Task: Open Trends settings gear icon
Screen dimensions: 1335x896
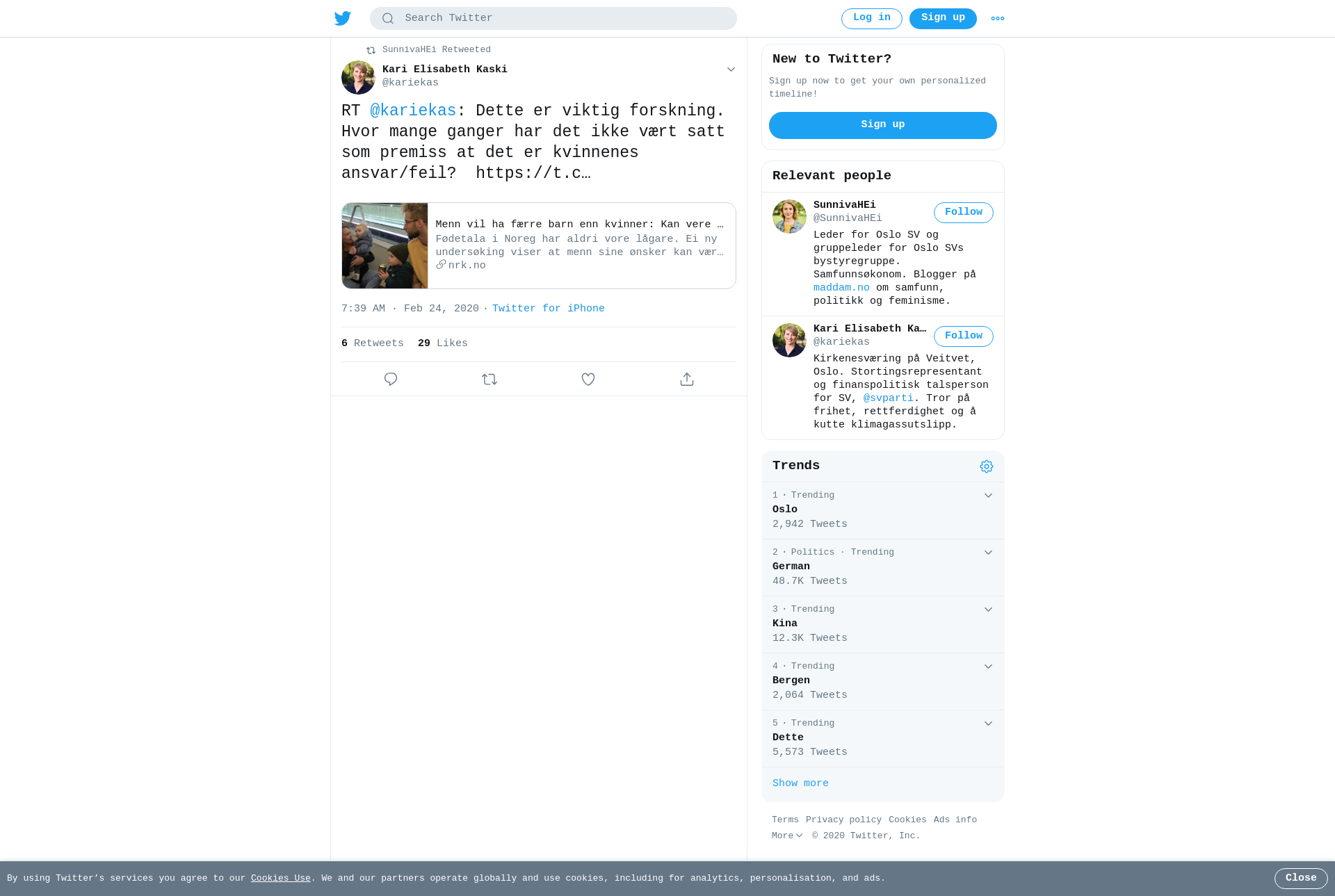Action: (987, 466)
